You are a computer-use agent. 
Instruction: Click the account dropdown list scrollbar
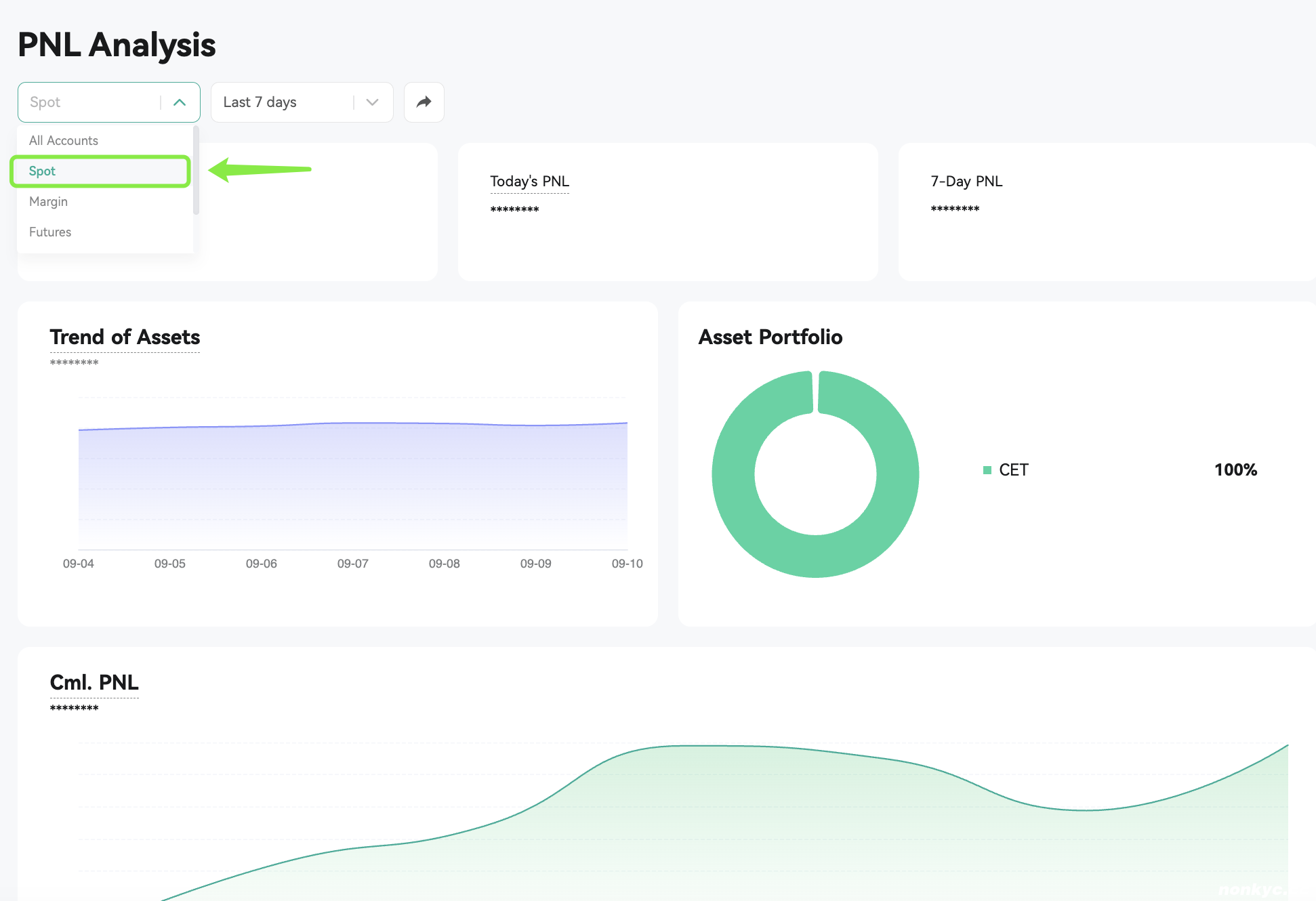pyautogui.click(x=196, y=171)
